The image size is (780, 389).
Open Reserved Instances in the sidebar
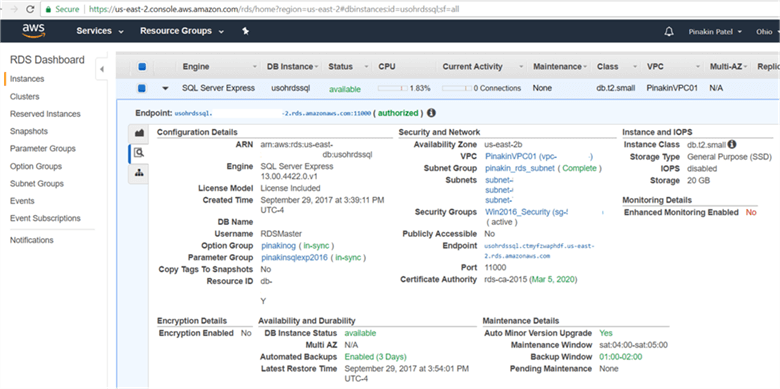45,114
